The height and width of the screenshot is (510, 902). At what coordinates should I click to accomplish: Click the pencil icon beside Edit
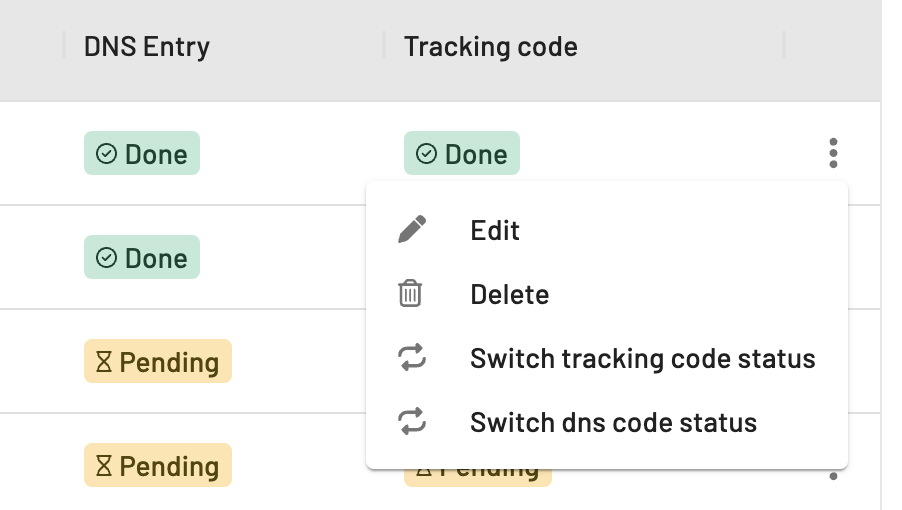click(412, 230)
